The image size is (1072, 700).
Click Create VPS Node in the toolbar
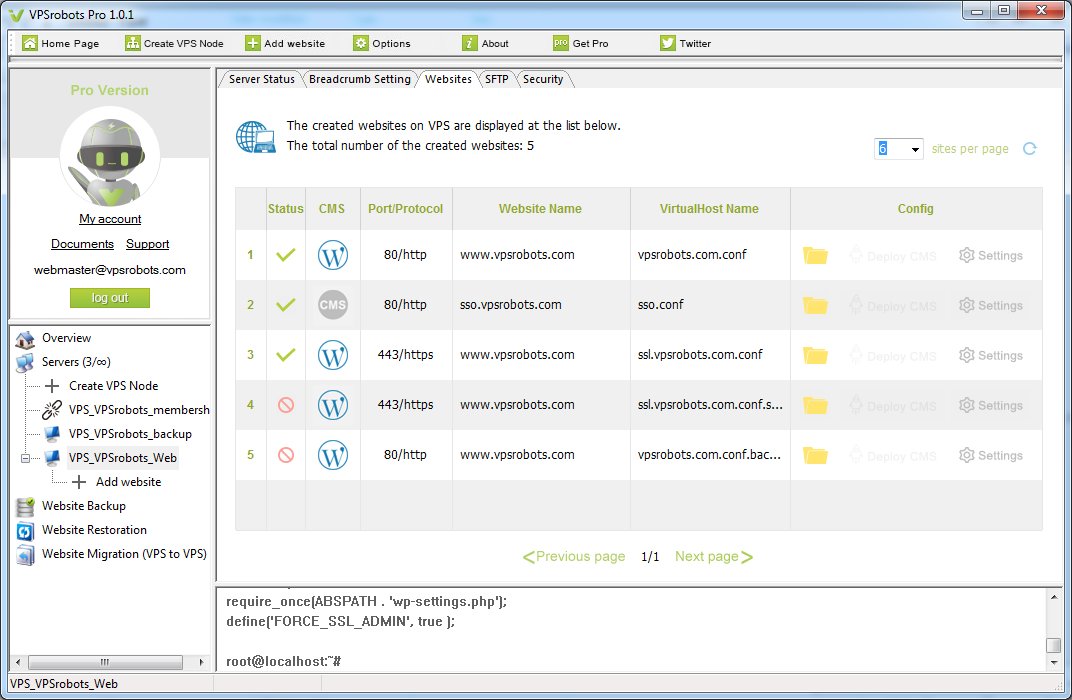pos(174,43)
